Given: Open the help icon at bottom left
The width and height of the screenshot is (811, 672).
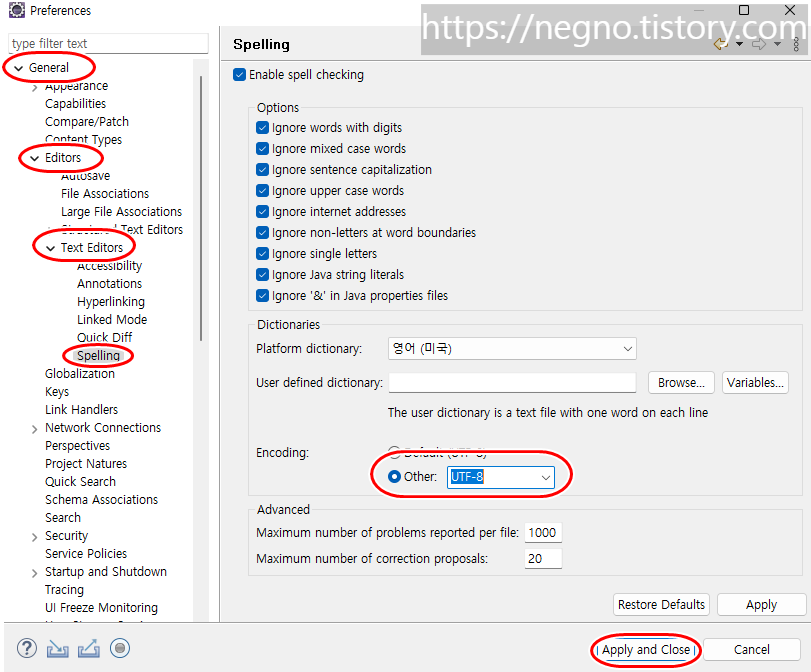Looking at the screenshot, I should (x=26, y=648).
